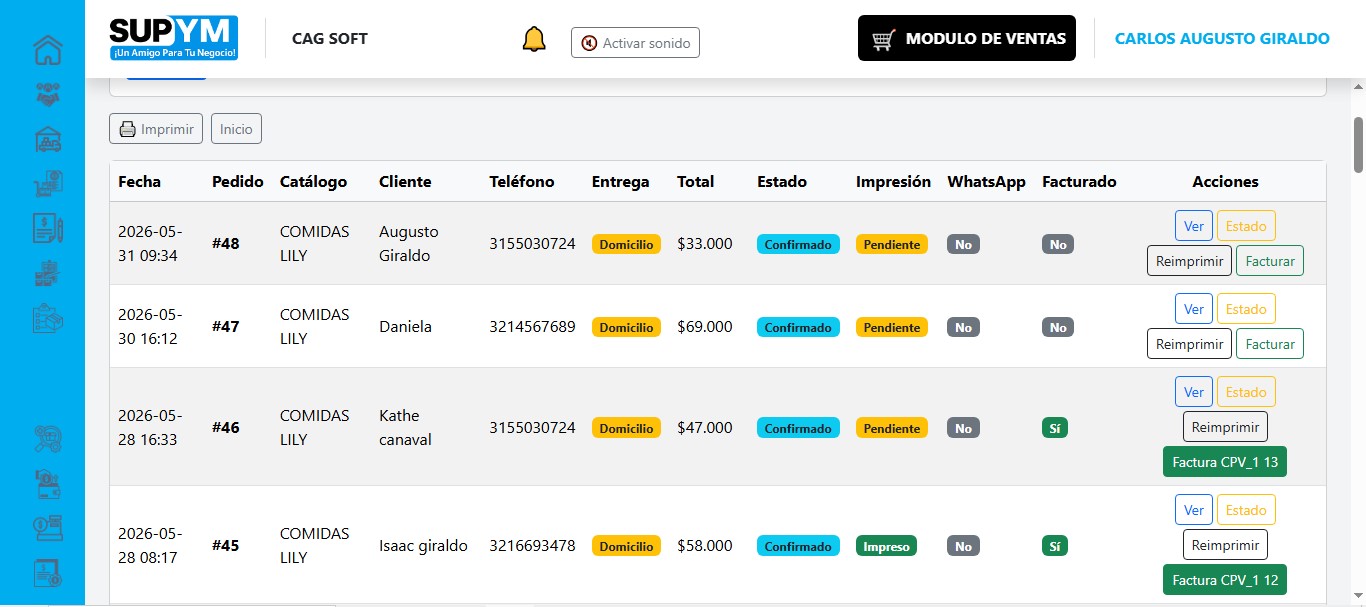
Task: Select order number #48
Action: point(226,244)
